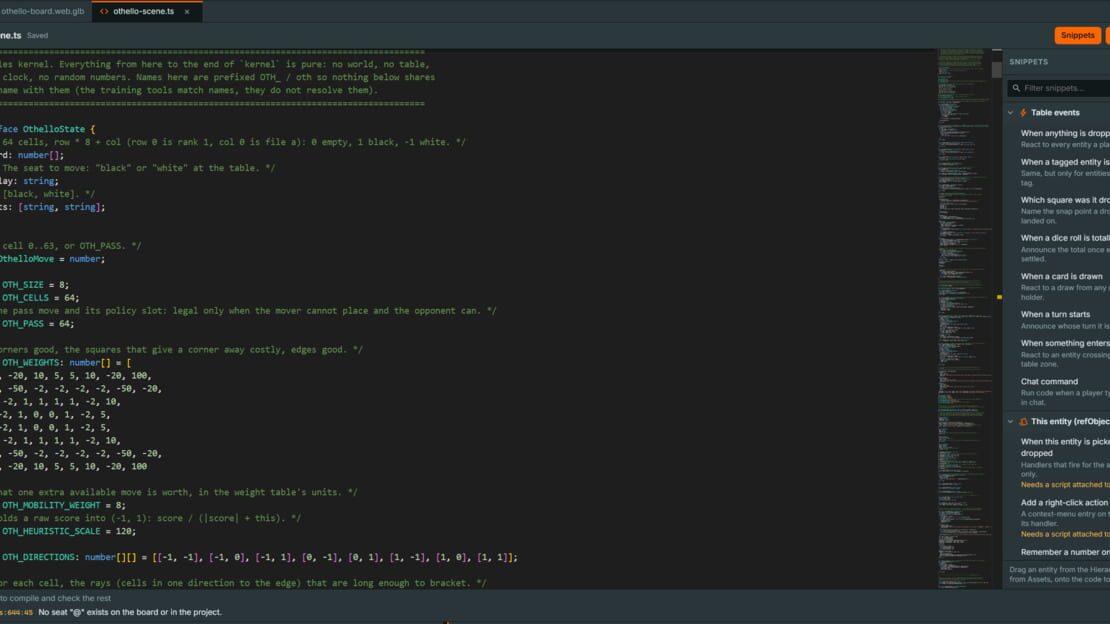Collapse the This entity (refObject) section
This screenshot has width=1110, height=624.
(x=1010, y=421)
